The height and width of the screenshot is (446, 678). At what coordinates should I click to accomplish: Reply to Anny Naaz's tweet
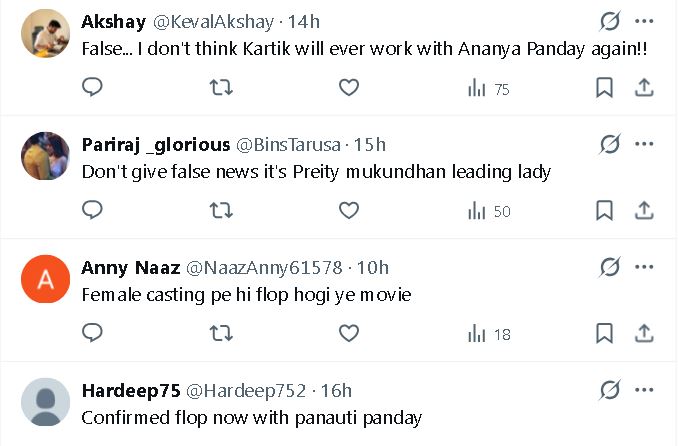pos(92,332)
